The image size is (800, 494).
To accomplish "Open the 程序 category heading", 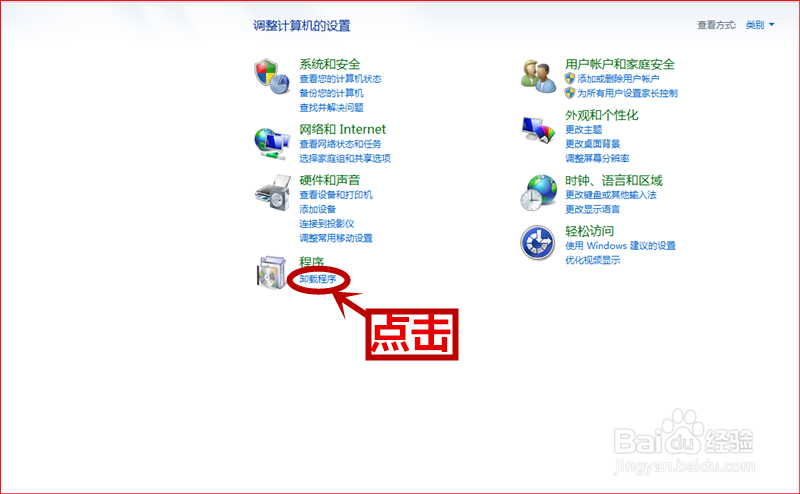I will click(x=311, y=262).
